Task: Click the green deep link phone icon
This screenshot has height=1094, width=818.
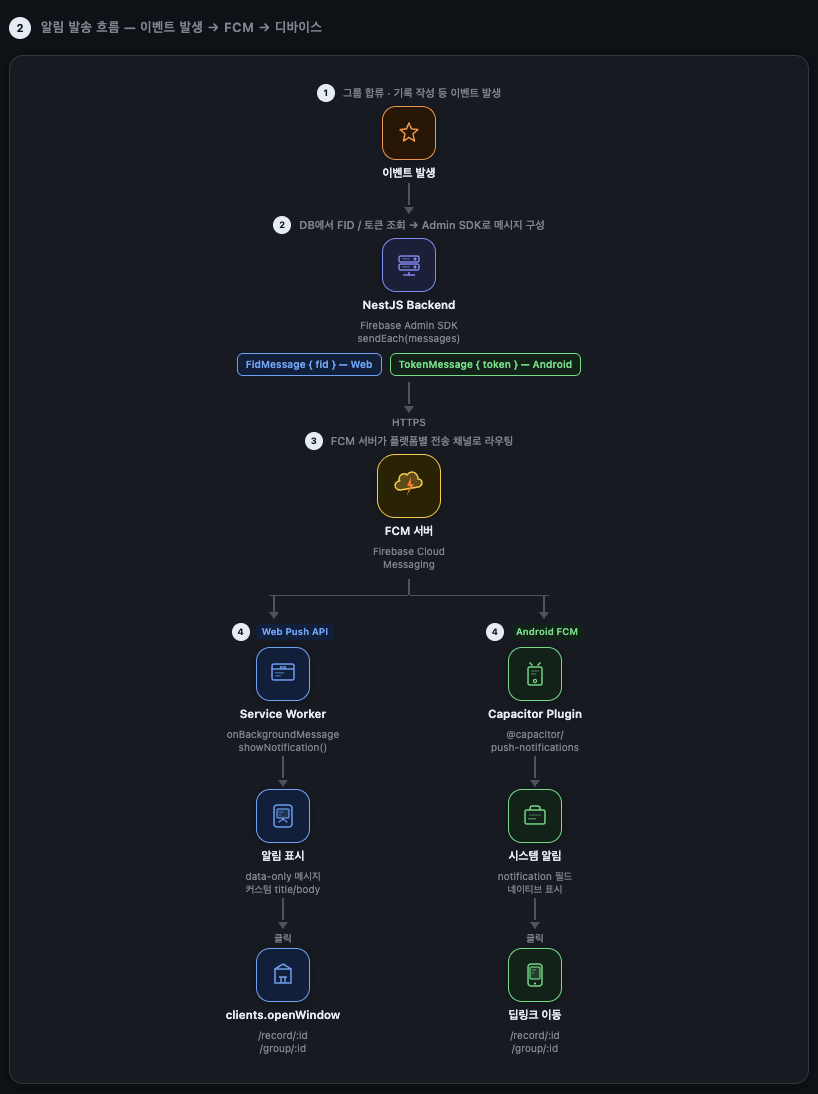Action: tap(535, 975)
